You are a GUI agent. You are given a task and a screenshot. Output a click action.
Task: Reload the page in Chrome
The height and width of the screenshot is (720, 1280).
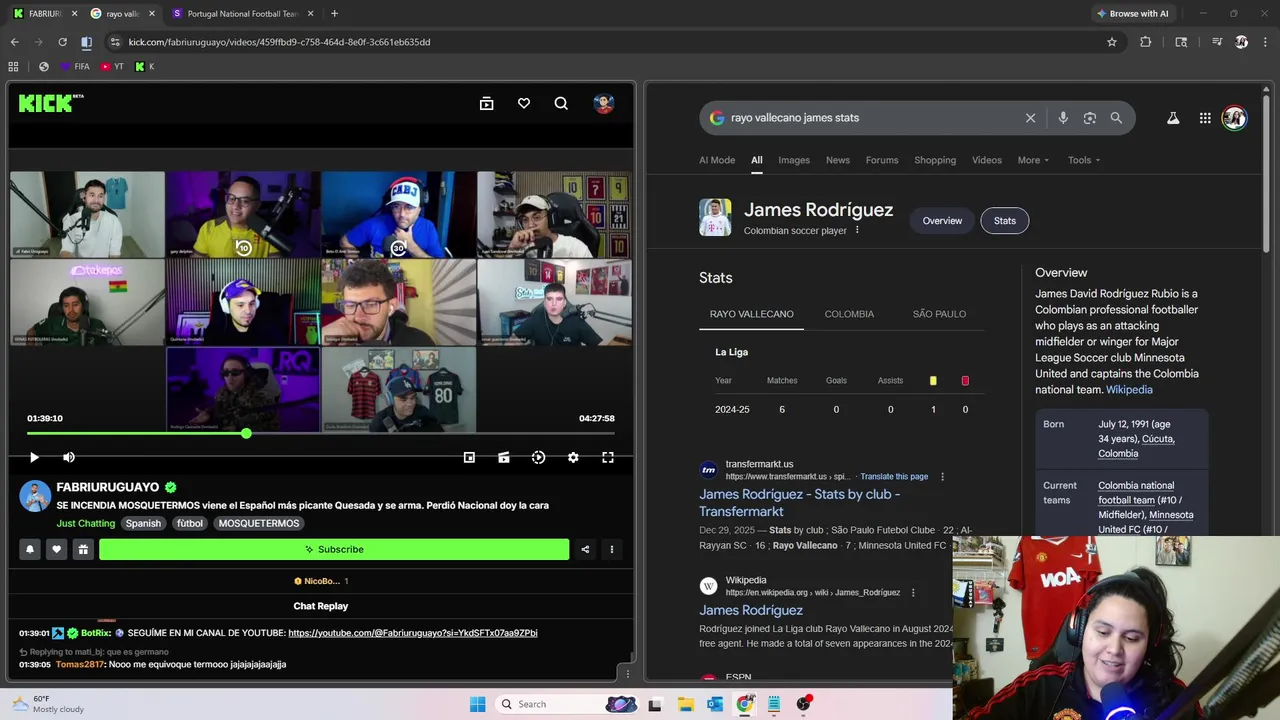62,42
